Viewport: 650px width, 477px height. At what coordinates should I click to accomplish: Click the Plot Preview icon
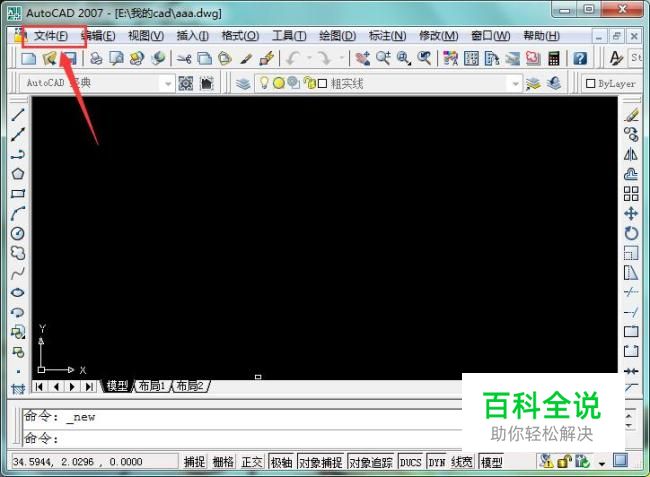(x=116, y=58)
